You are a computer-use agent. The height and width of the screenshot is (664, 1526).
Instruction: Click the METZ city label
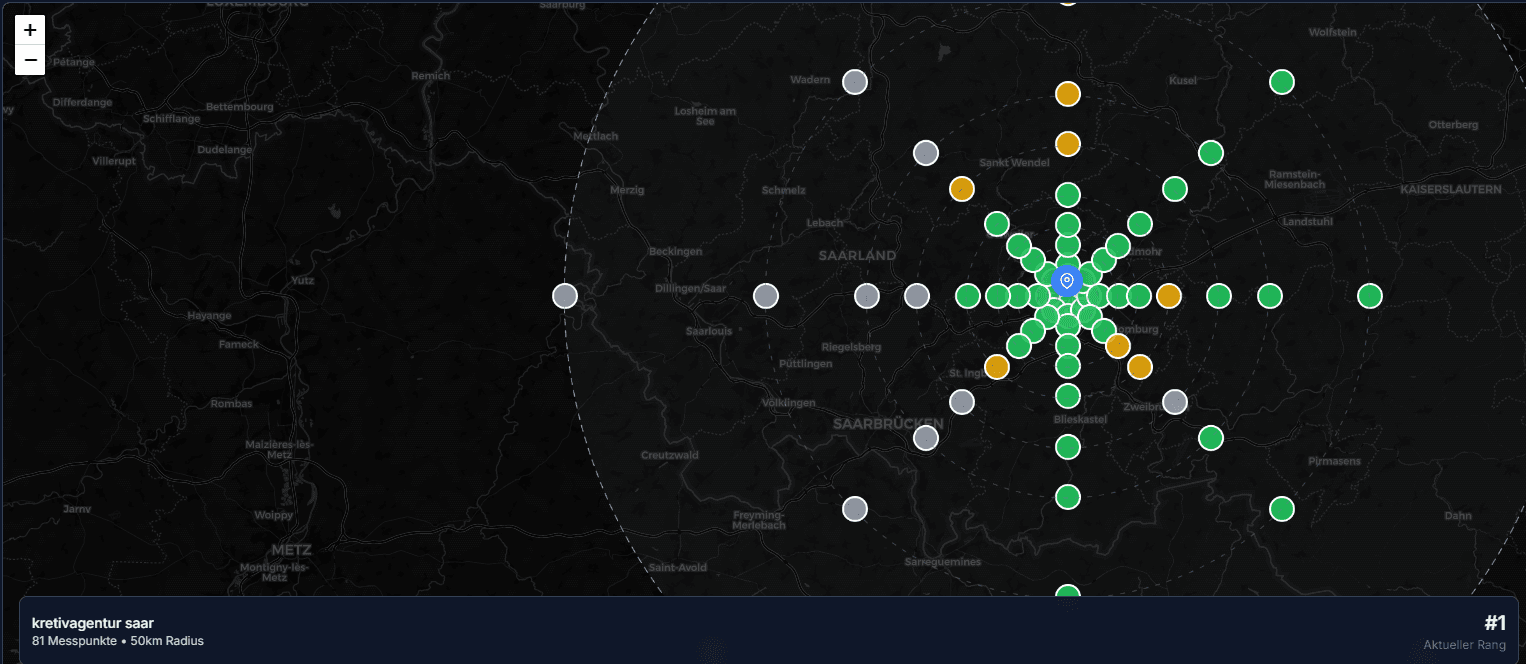[x=292, y=550]
